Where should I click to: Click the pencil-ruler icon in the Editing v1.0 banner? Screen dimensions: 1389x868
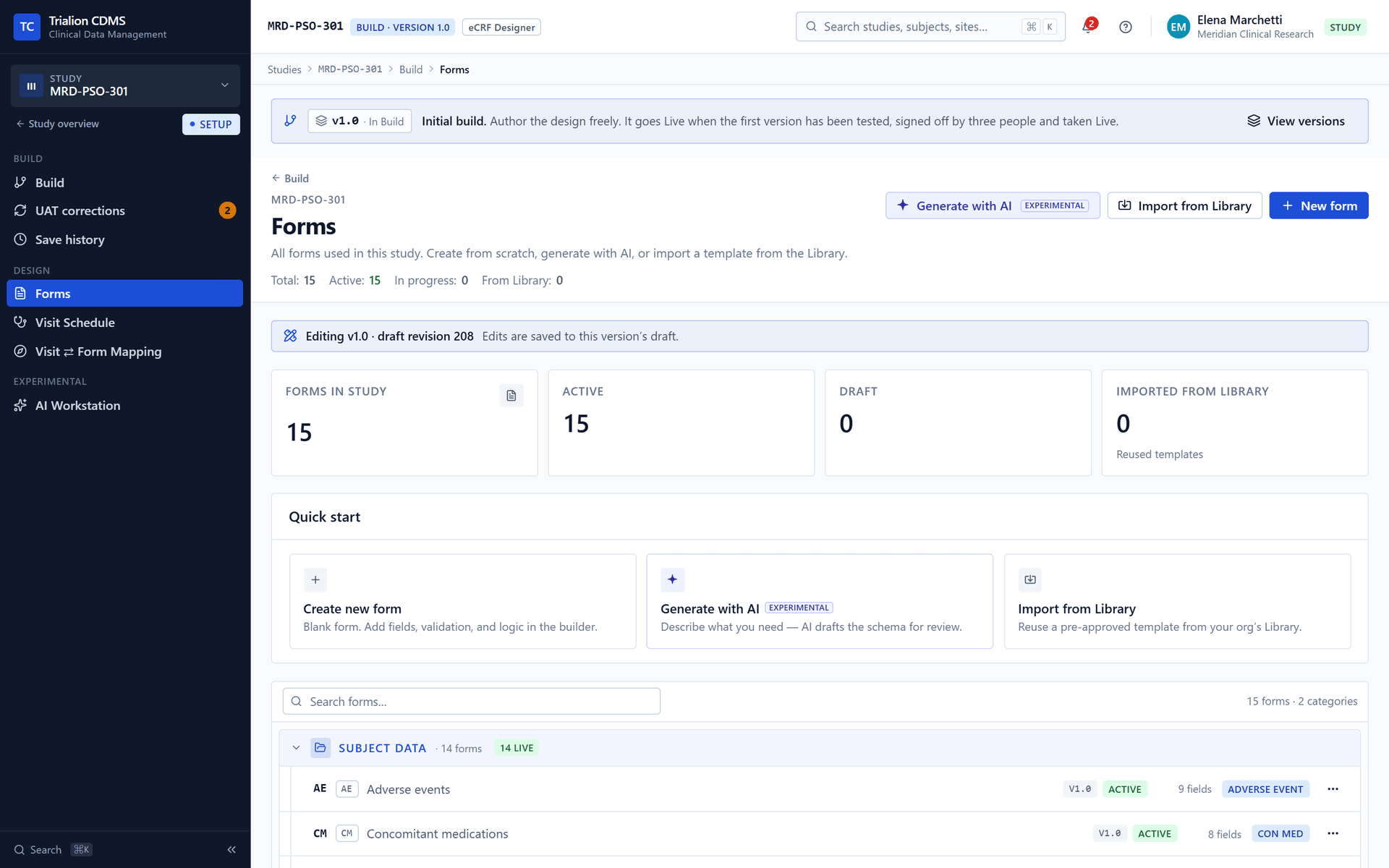coord(290,336)
